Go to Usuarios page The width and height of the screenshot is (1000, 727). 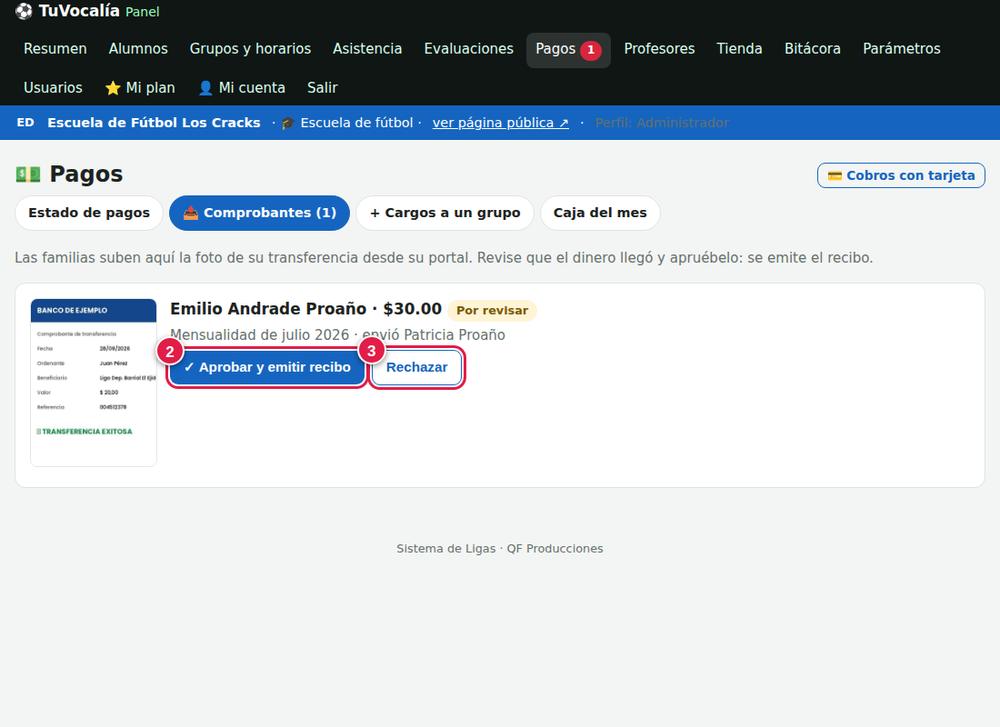[x=53, y=88]
